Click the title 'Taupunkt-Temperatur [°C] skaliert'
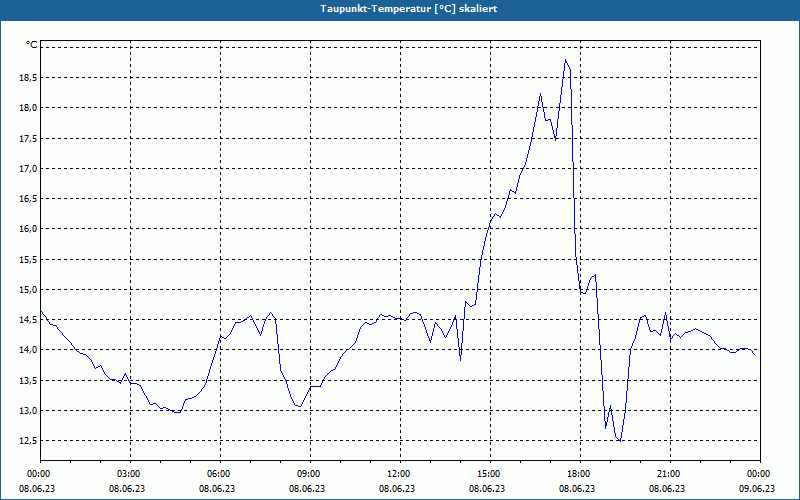 pyautogui.click(x=409, y=9)
